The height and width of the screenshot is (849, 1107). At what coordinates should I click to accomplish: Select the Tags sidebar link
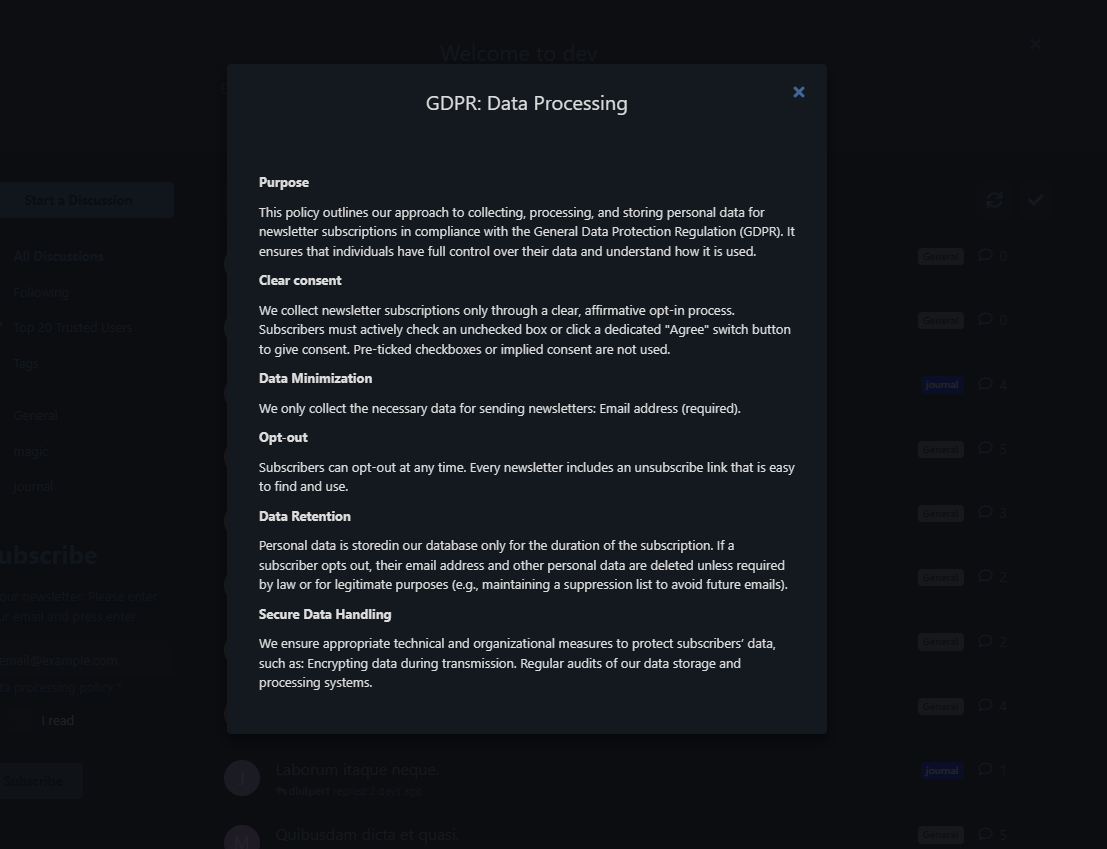tap(25, 363)
